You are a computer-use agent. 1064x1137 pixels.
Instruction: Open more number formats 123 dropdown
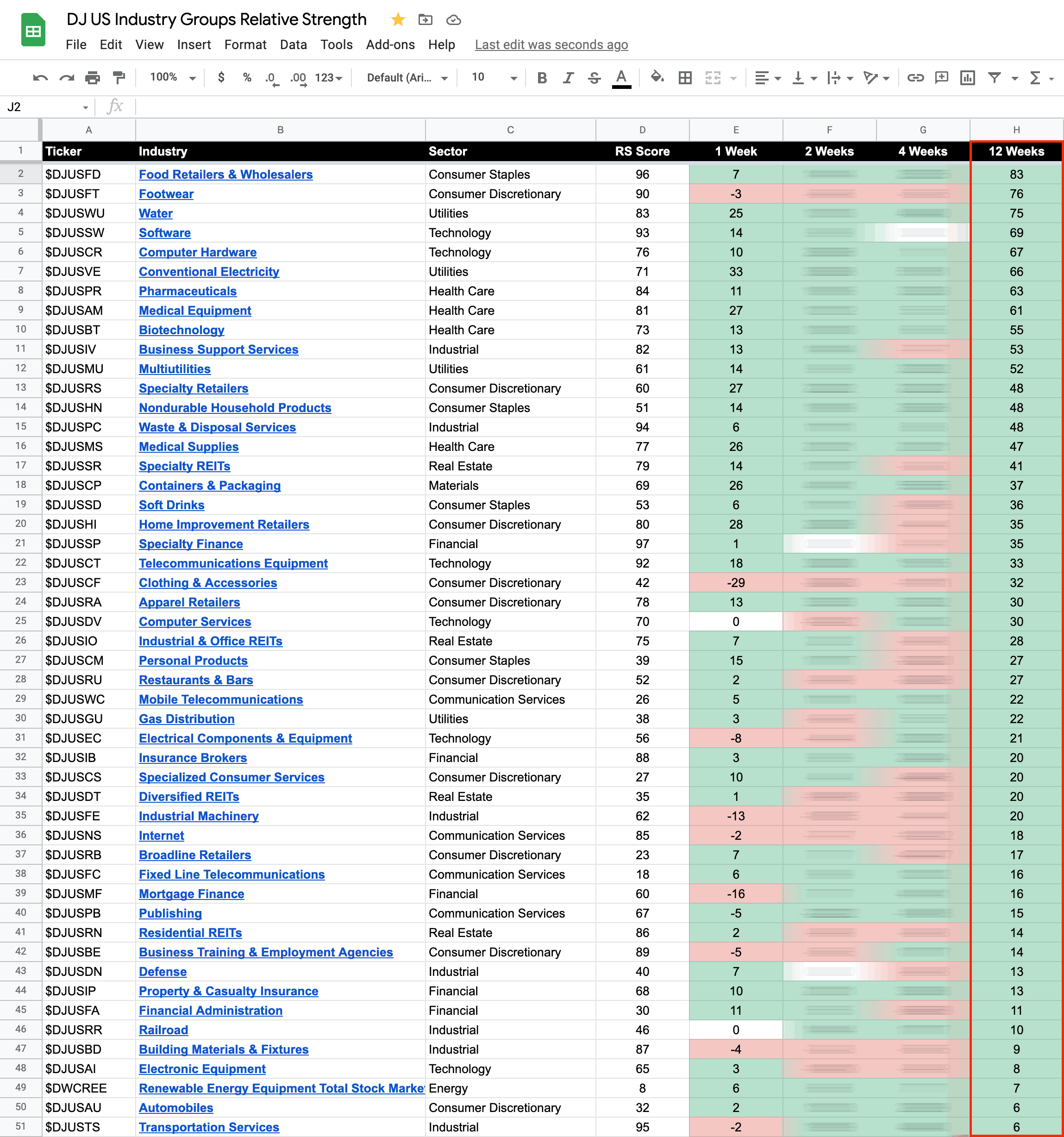click(329, 78)
